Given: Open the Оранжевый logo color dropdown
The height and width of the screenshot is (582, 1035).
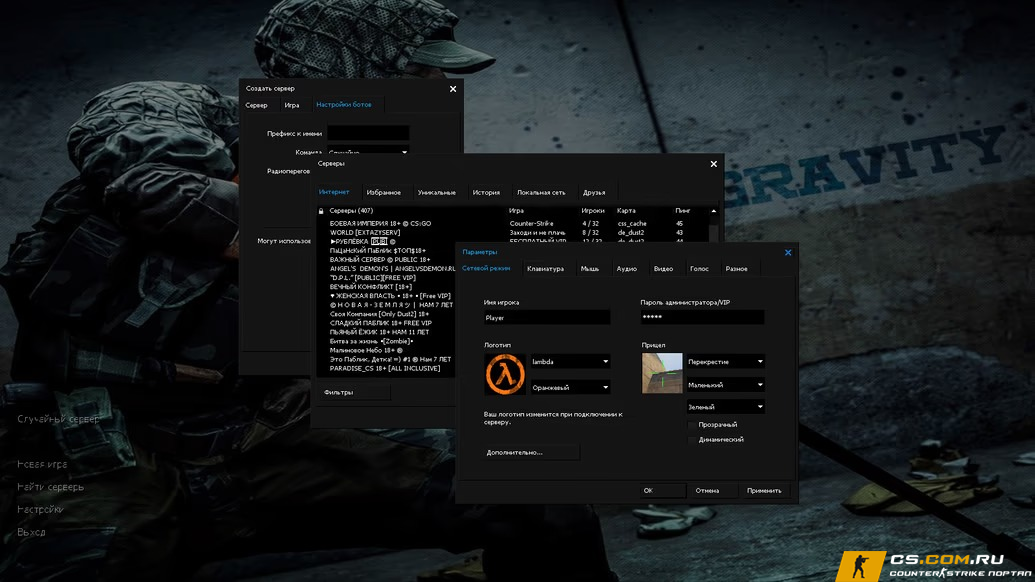Looking at the screenshot, I should 570,387.
